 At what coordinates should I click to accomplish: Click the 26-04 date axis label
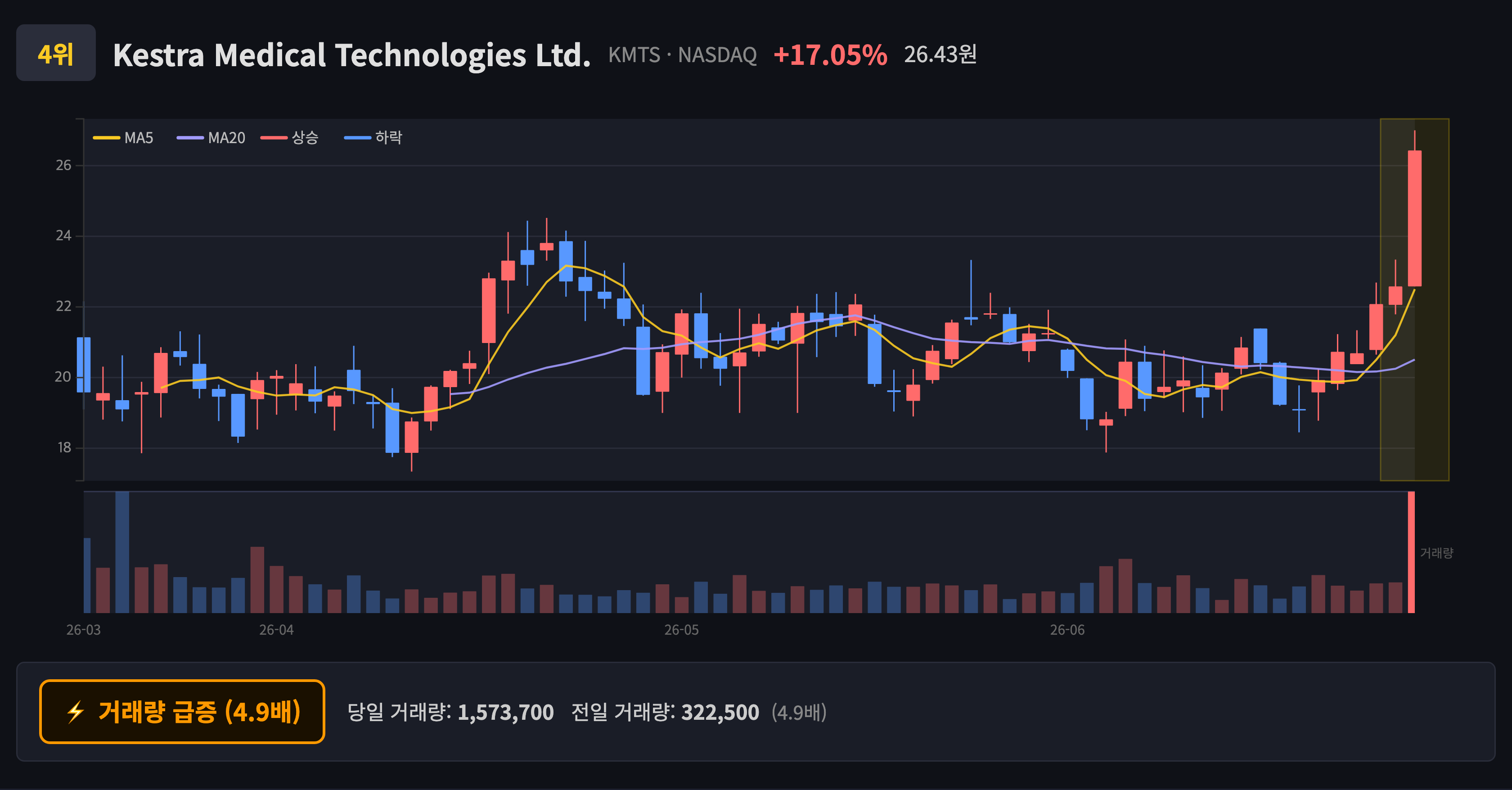click(276, 630)
